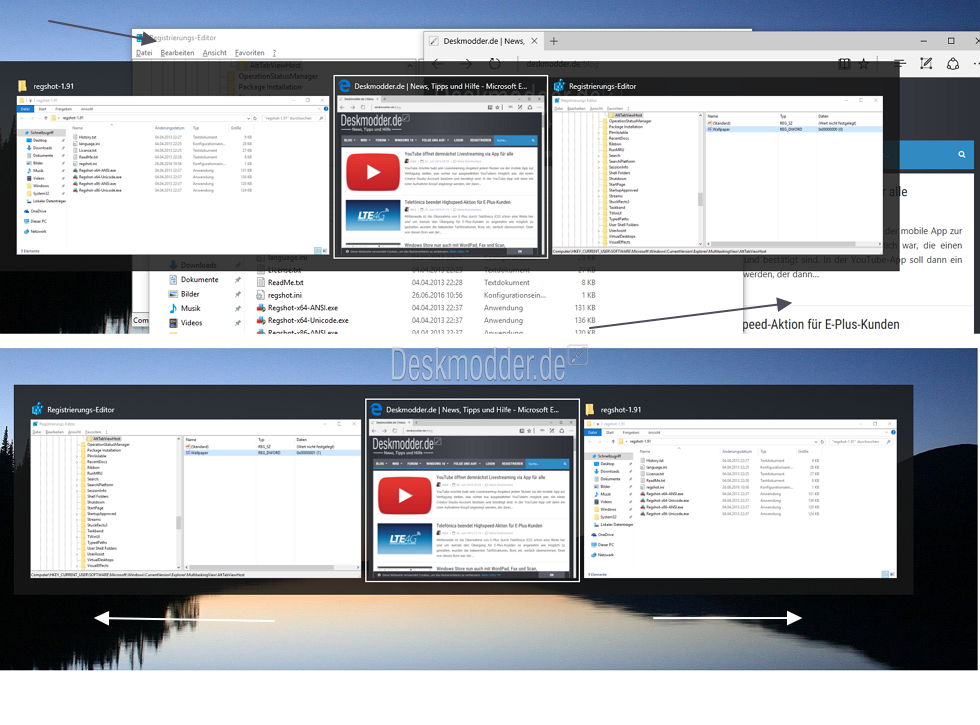Image resolution: width=980 pixels, height=725 pixels.
Task: Click the Regshot-x64-Unicode.exe application icon
Action: [x=261, y=320]
